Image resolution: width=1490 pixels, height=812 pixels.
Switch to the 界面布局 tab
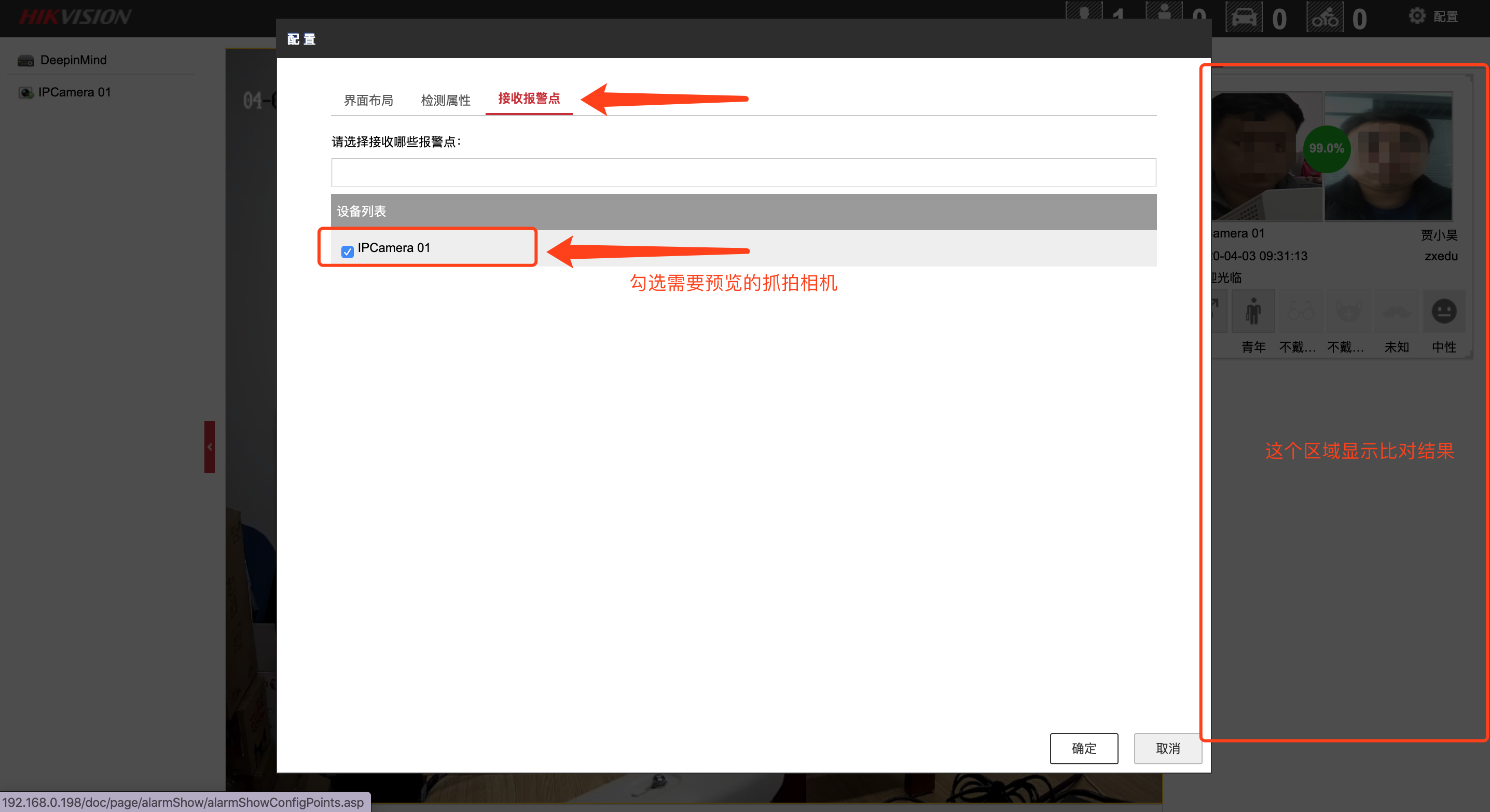(x=368, y=100)
